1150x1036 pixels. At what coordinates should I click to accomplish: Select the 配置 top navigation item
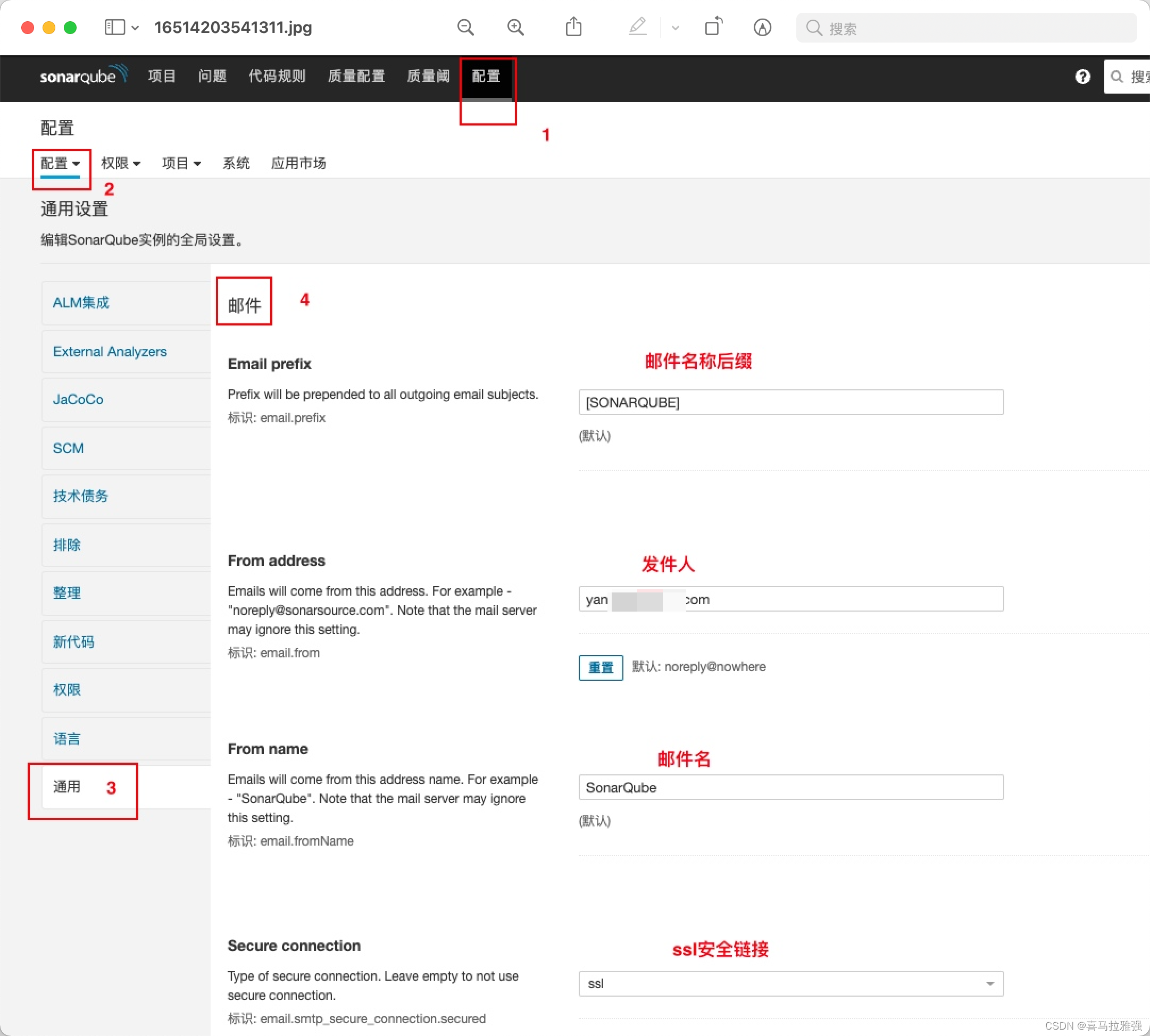(486, 76)
